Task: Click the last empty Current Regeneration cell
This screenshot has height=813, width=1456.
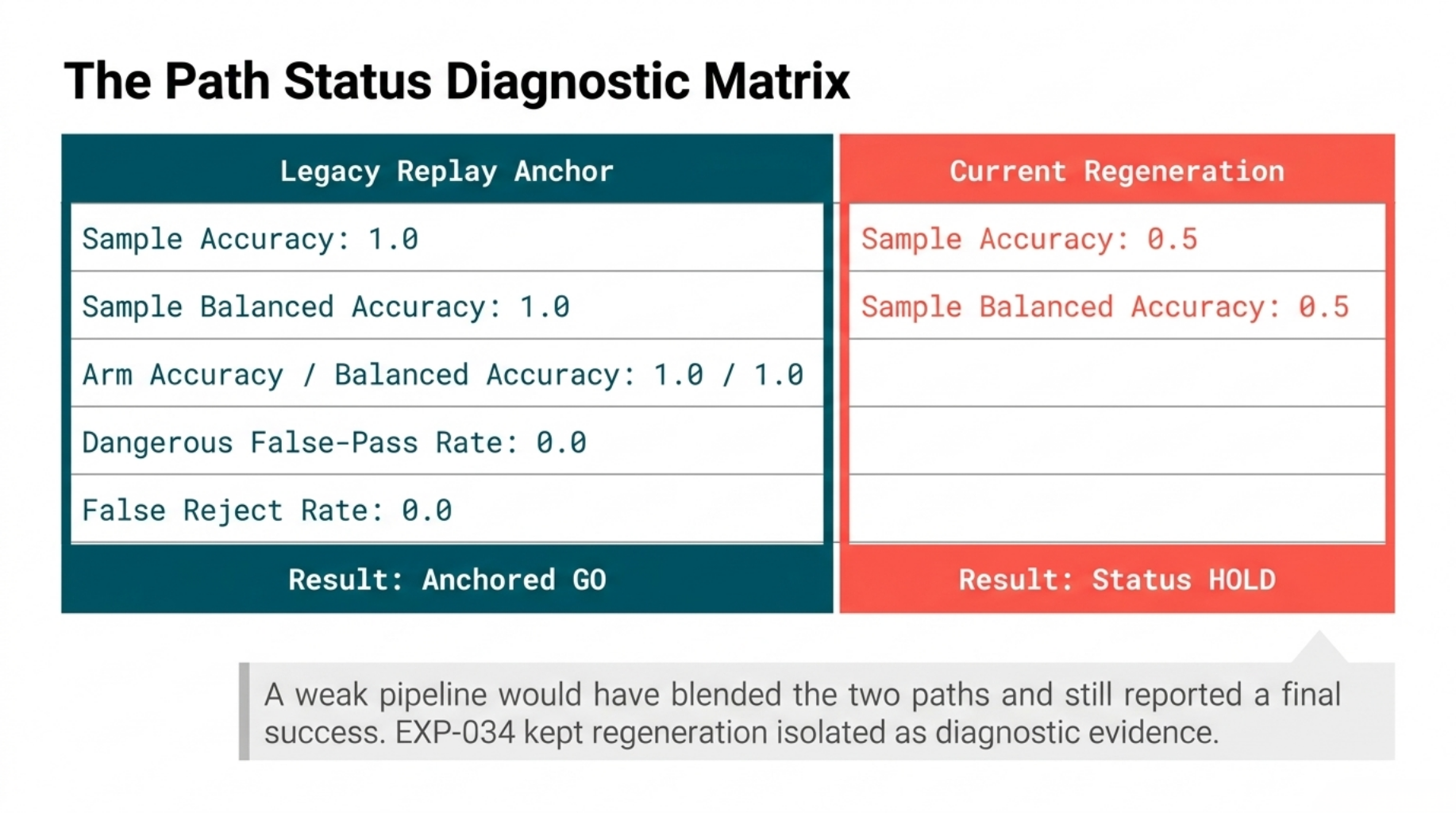Action: (x=1116, y=509)
